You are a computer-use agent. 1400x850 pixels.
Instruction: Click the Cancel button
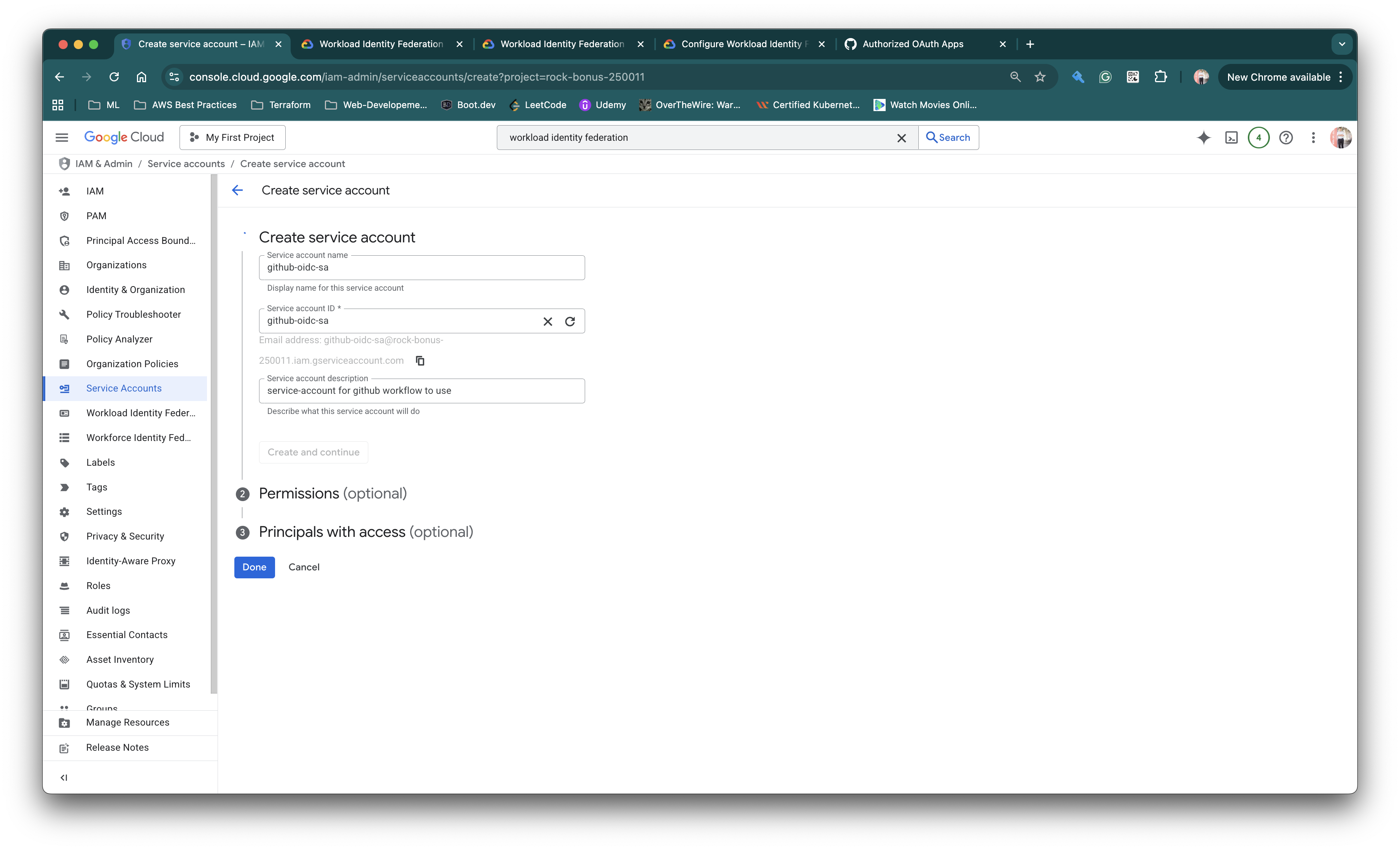tap(304, 567)
